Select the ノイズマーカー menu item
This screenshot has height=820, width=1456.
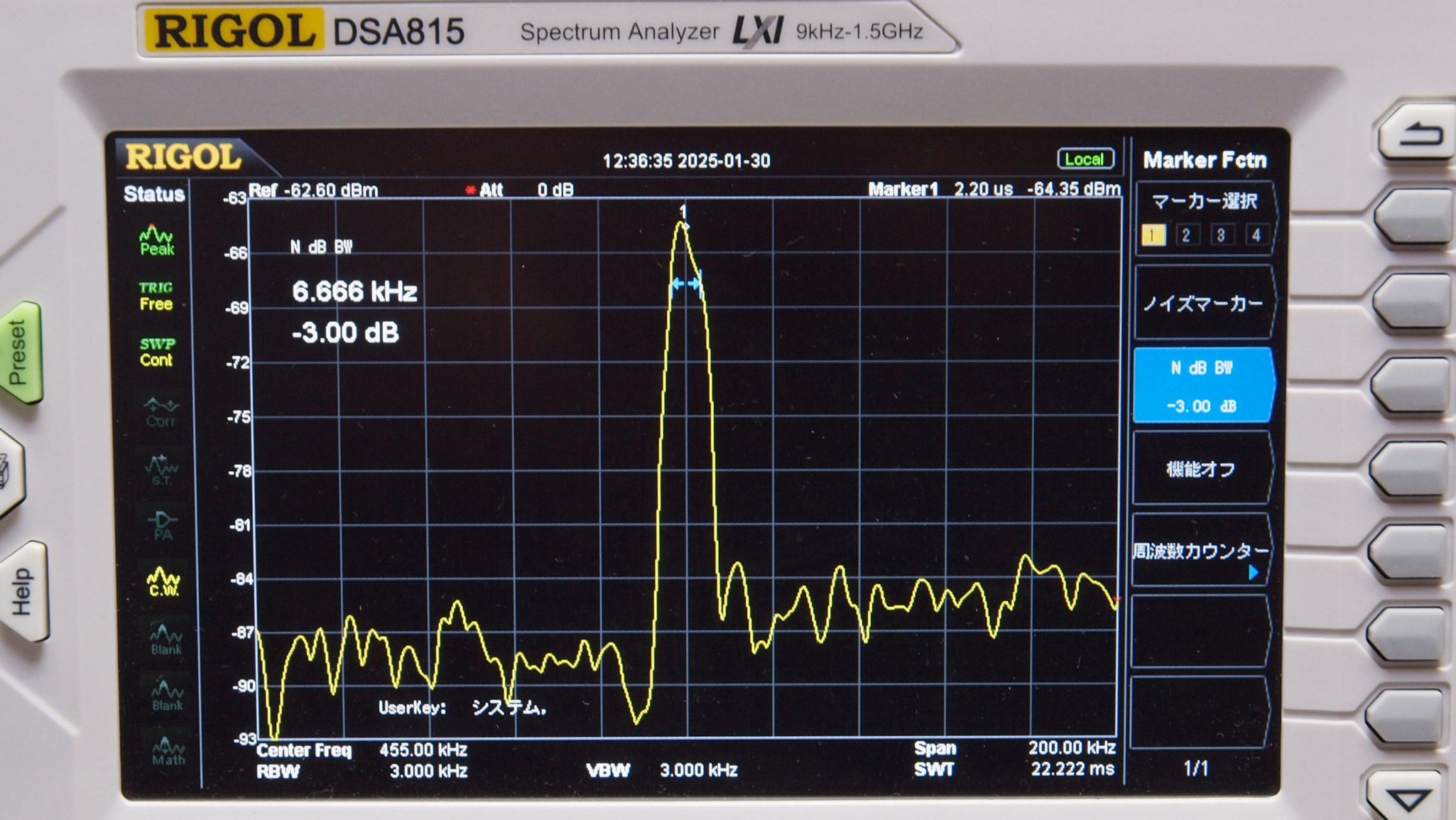click(1202, 303)
